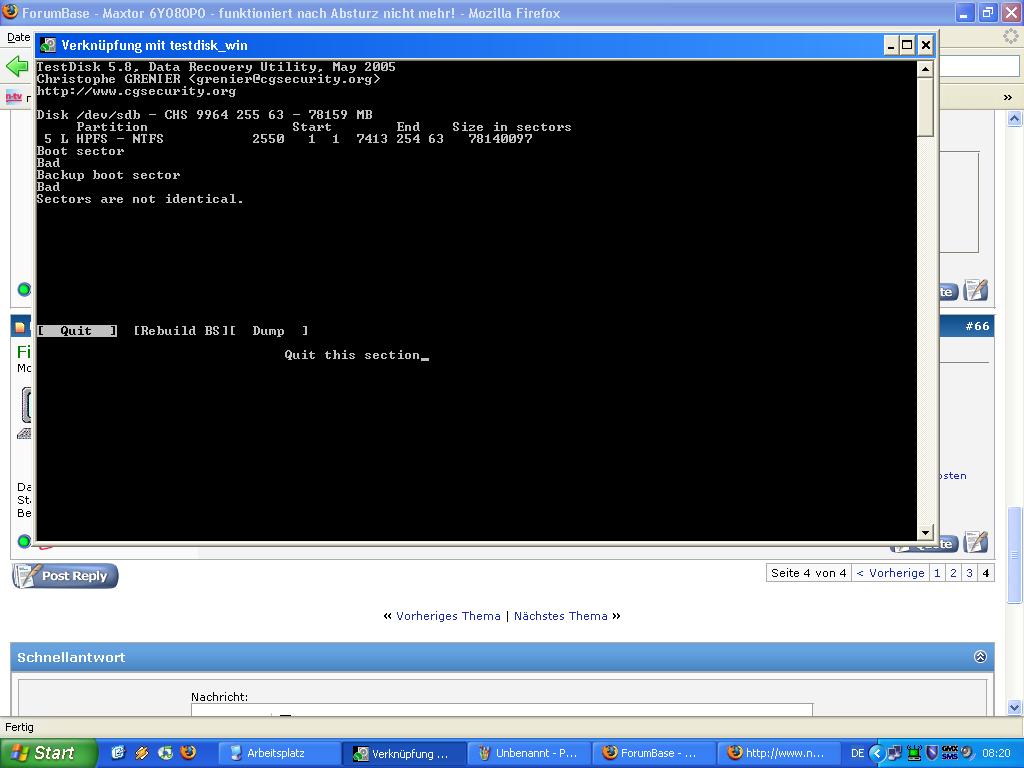Image resolution: width=1024 pixels, height=768 pixels.
Task: Click Firefox throbber activity icon
Action: point(1012,37)
